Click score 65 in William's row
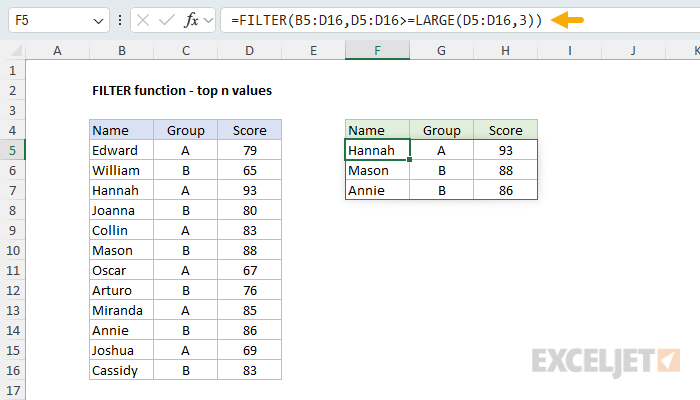 coord(250,170)
